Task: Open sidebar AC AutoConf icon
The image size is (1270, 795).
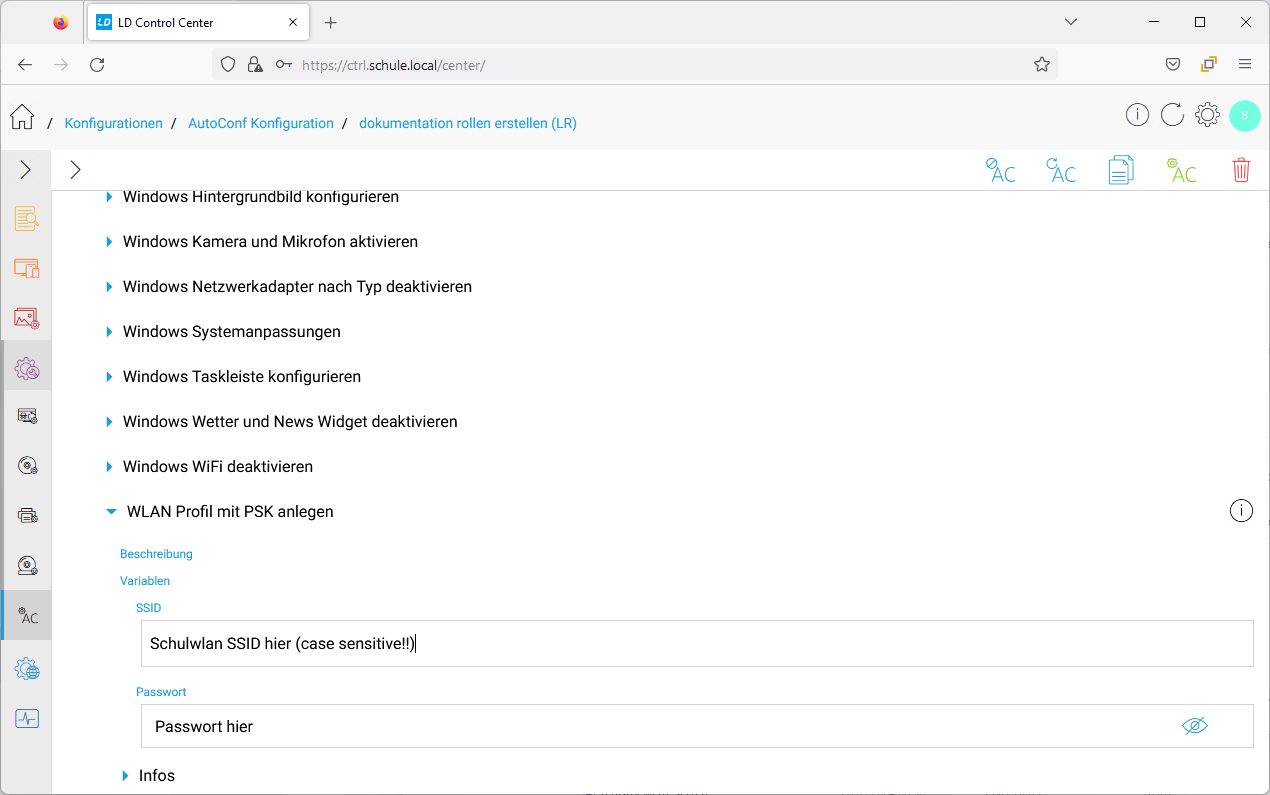Action: tap(27, 616)
